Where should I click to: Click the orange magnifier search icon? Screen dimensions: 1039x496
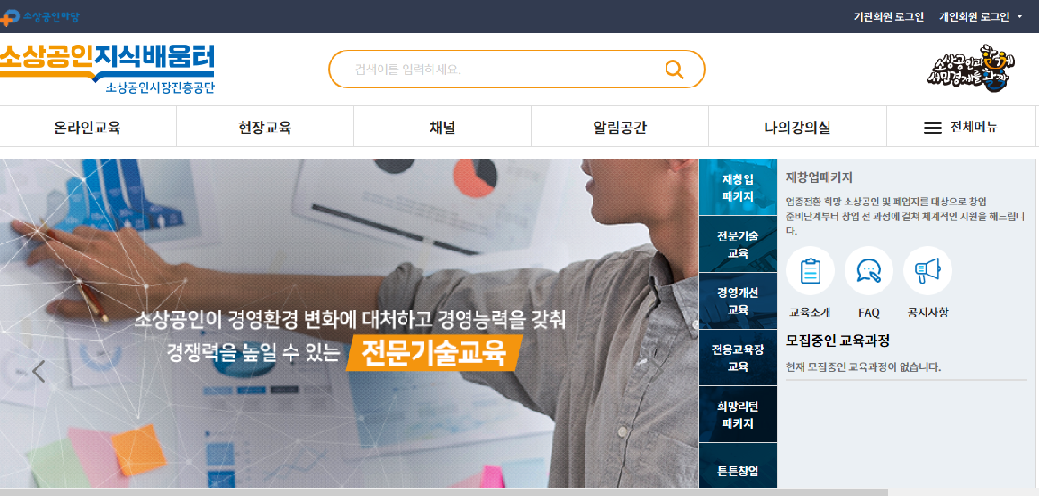pyautogui.click(x=674, y=69)
